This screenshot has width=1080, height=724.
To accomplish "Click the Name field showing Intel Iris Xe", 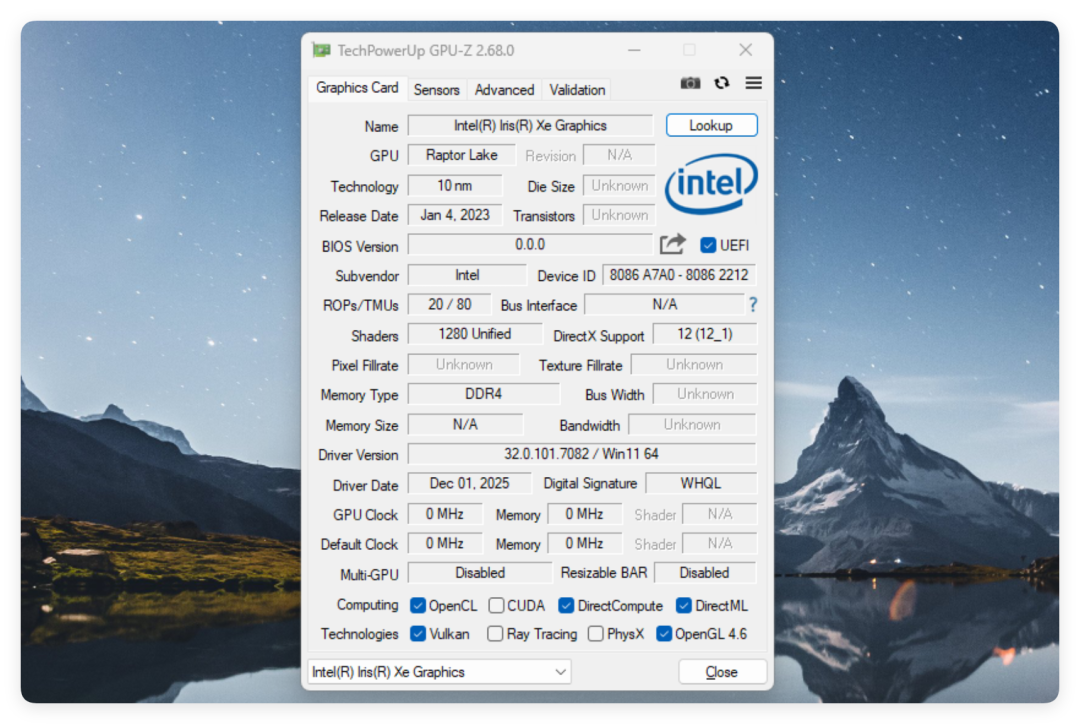I will (530, 125).
